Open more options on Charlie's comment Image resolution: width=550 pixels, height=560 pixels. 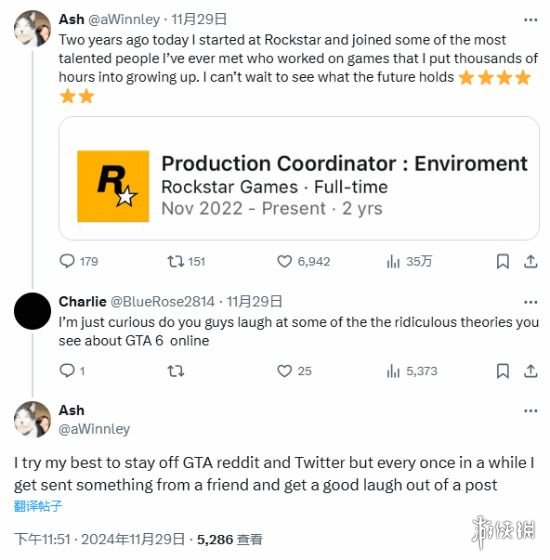coord(531,302)
